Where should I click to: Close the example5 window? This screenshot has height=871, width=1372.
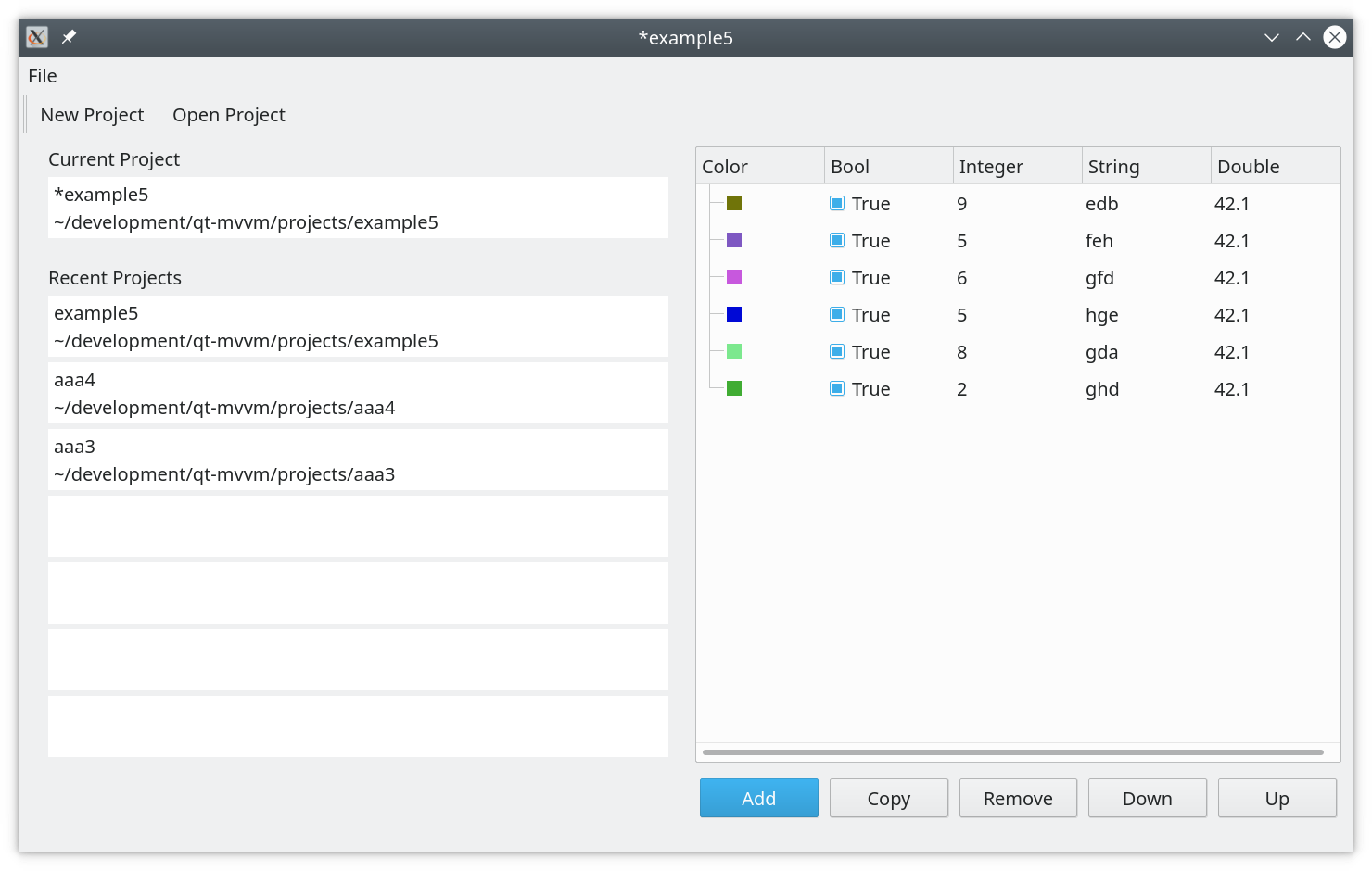coord(1335,37)
